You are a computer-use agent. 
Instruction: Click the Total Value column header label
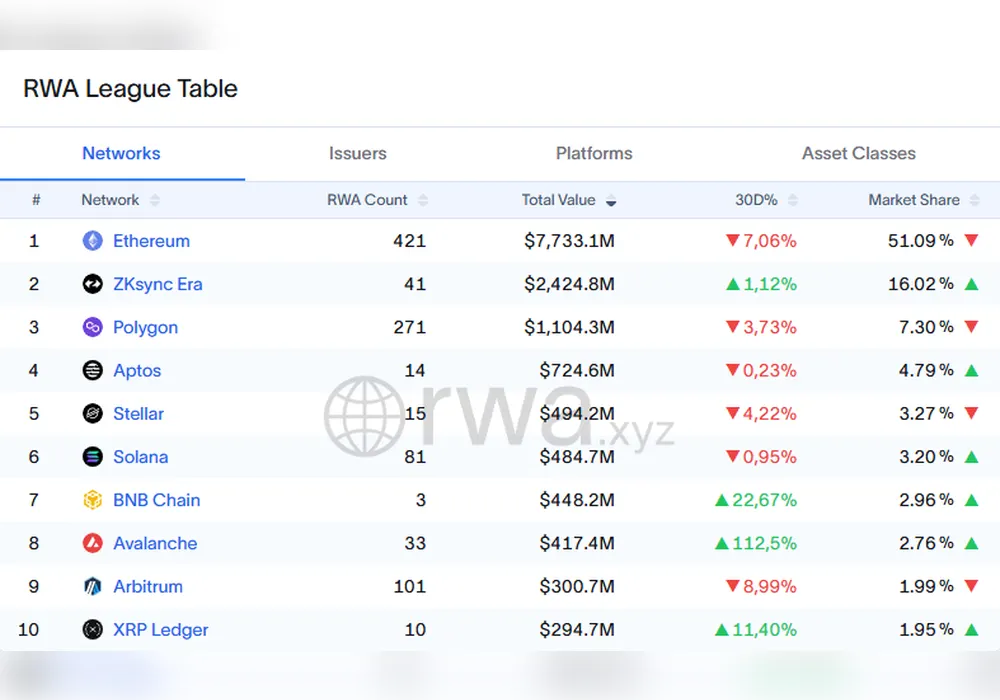[x=558, y=200]
